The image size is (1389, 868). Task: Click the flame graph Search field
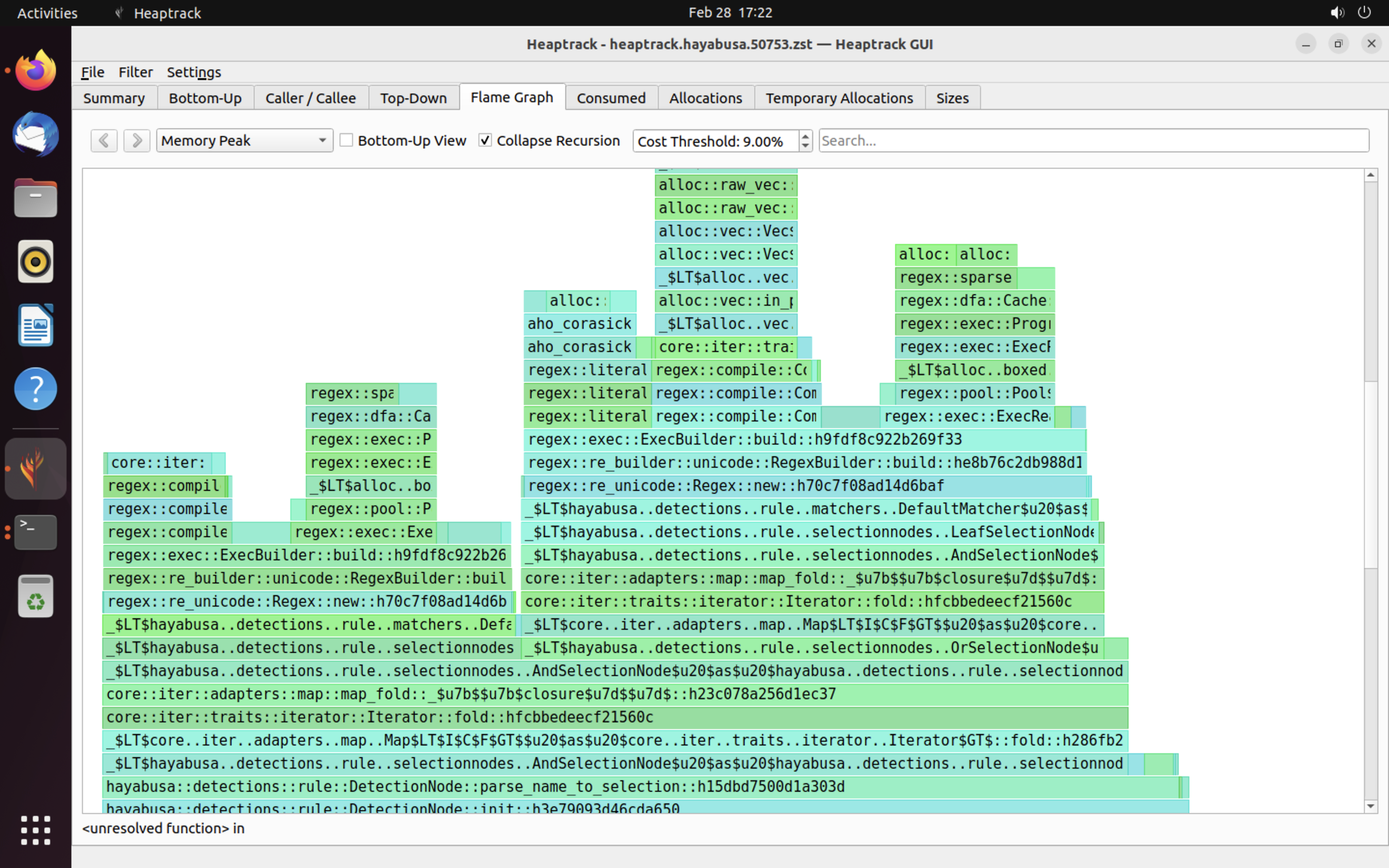pyautogui.click(x=1093, y=141)
